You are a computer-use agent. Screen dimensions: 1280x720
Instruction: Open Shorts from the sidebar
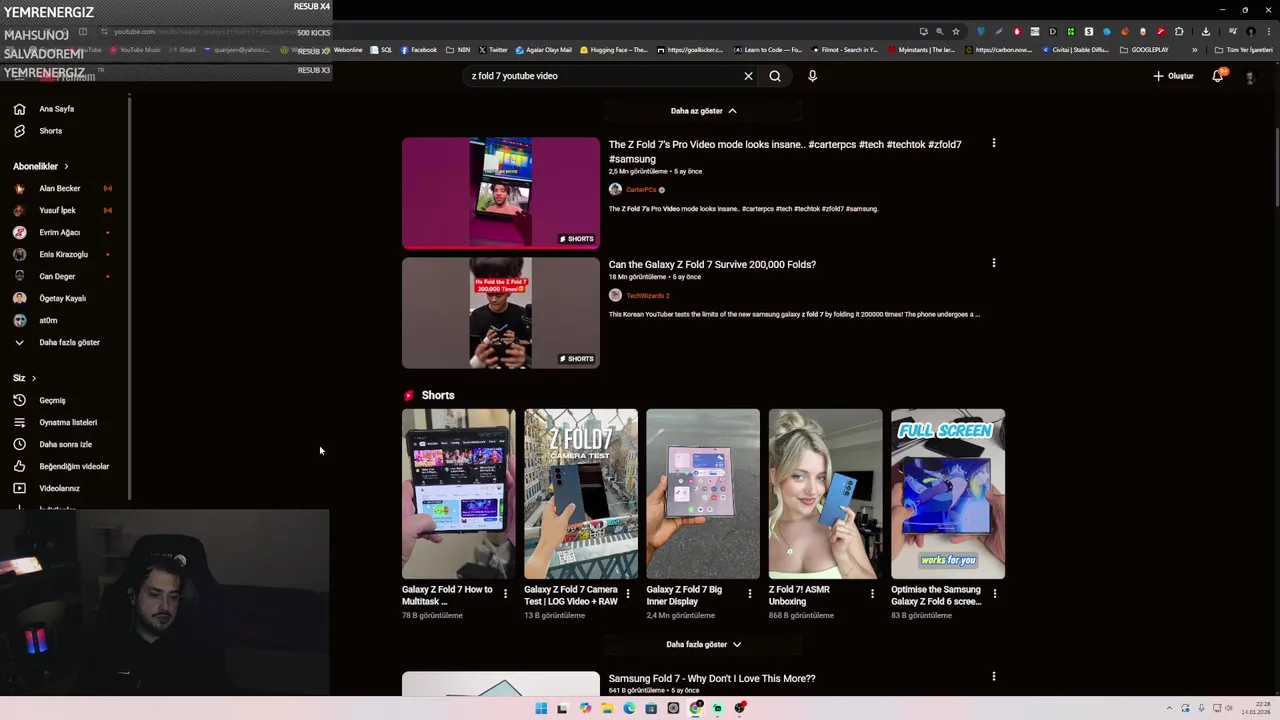coord(50,131)
